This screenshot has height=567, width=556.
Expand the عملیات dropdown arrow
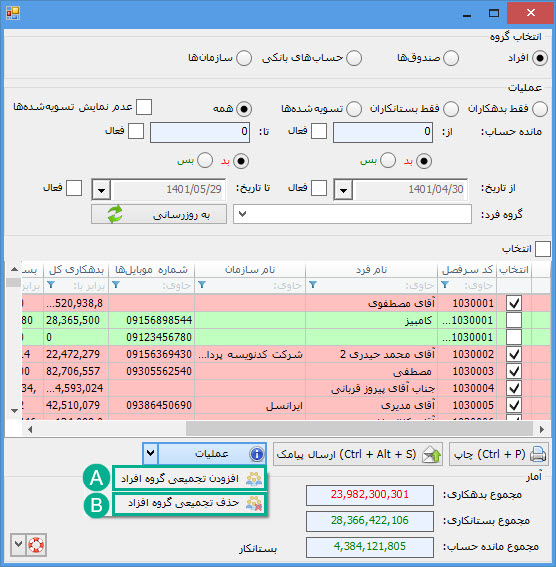tap(150, 453)
